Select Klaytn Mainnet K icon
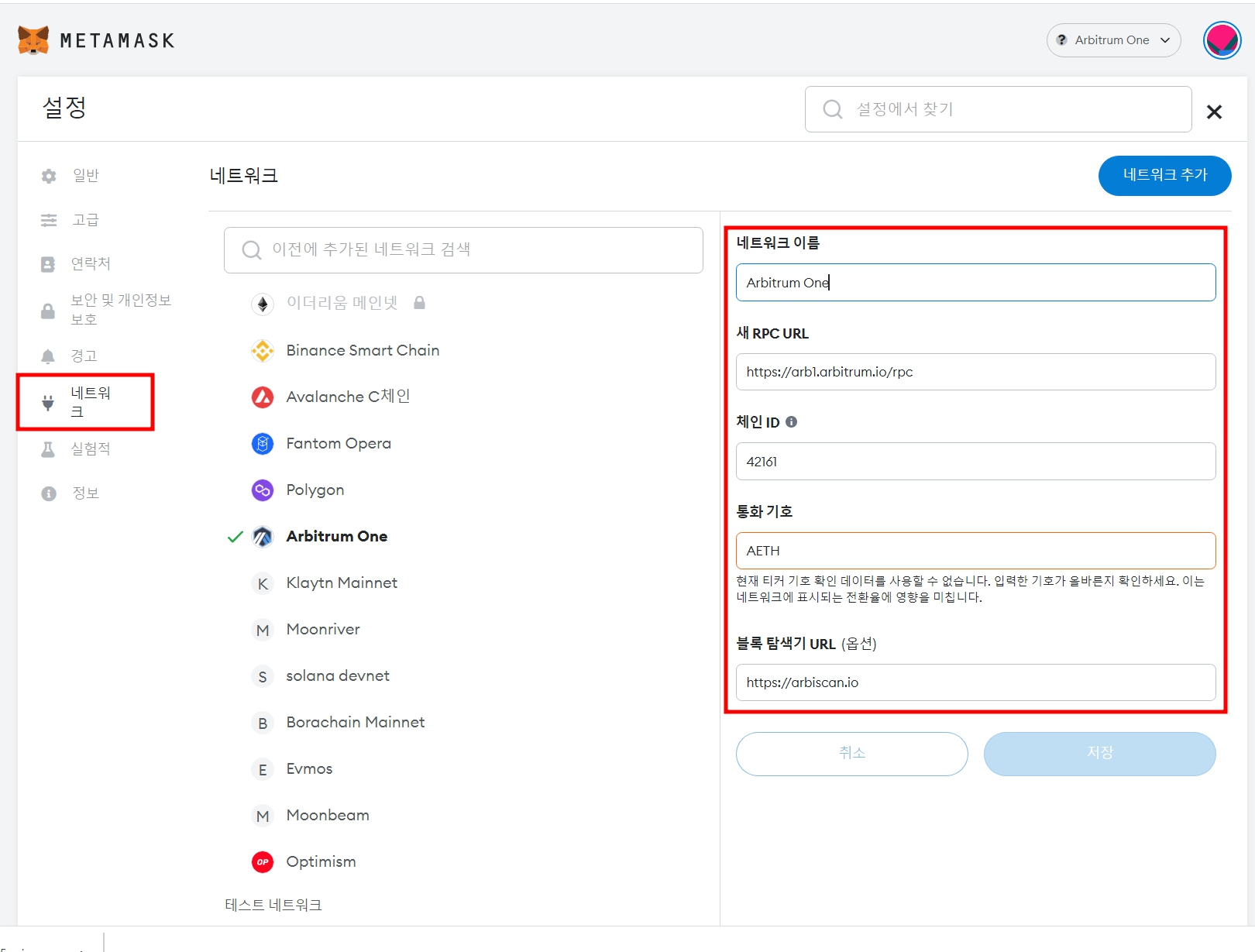 263,583
